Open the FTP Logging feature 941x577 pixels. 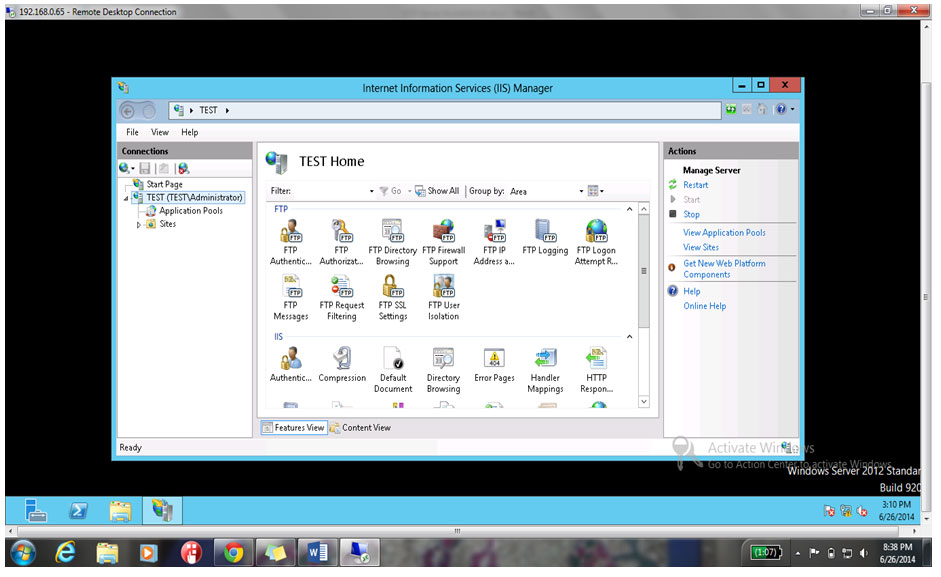click(x=545, y=237)
